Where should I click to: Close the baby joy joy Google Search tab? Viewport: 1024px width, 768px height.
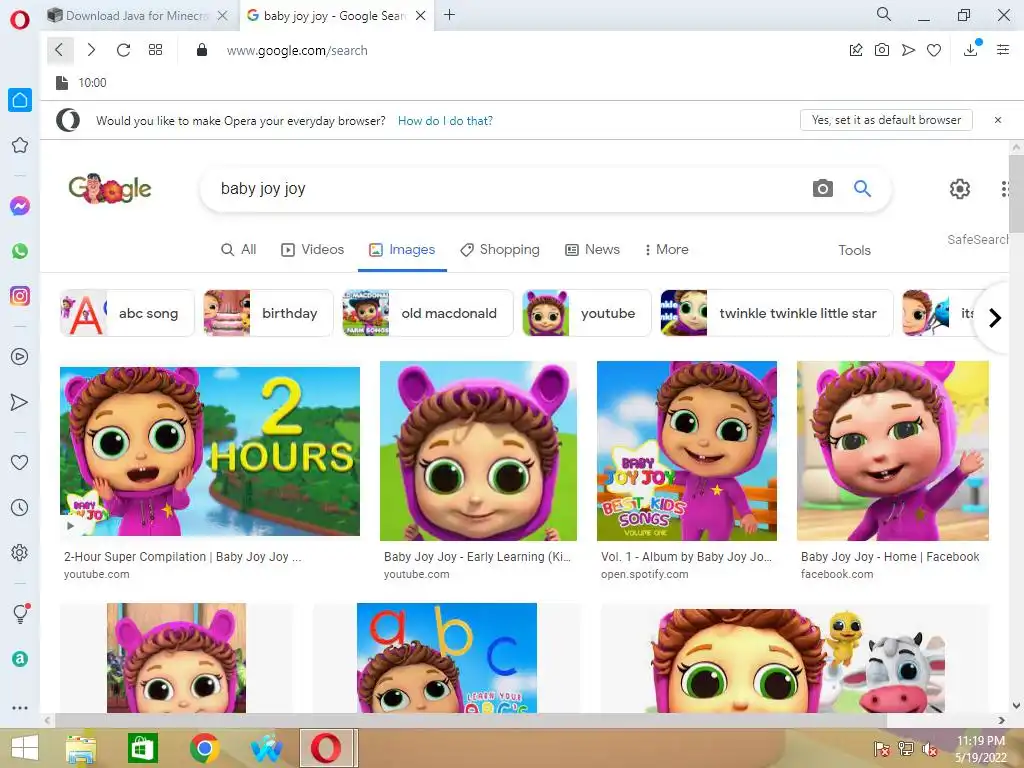421,16
